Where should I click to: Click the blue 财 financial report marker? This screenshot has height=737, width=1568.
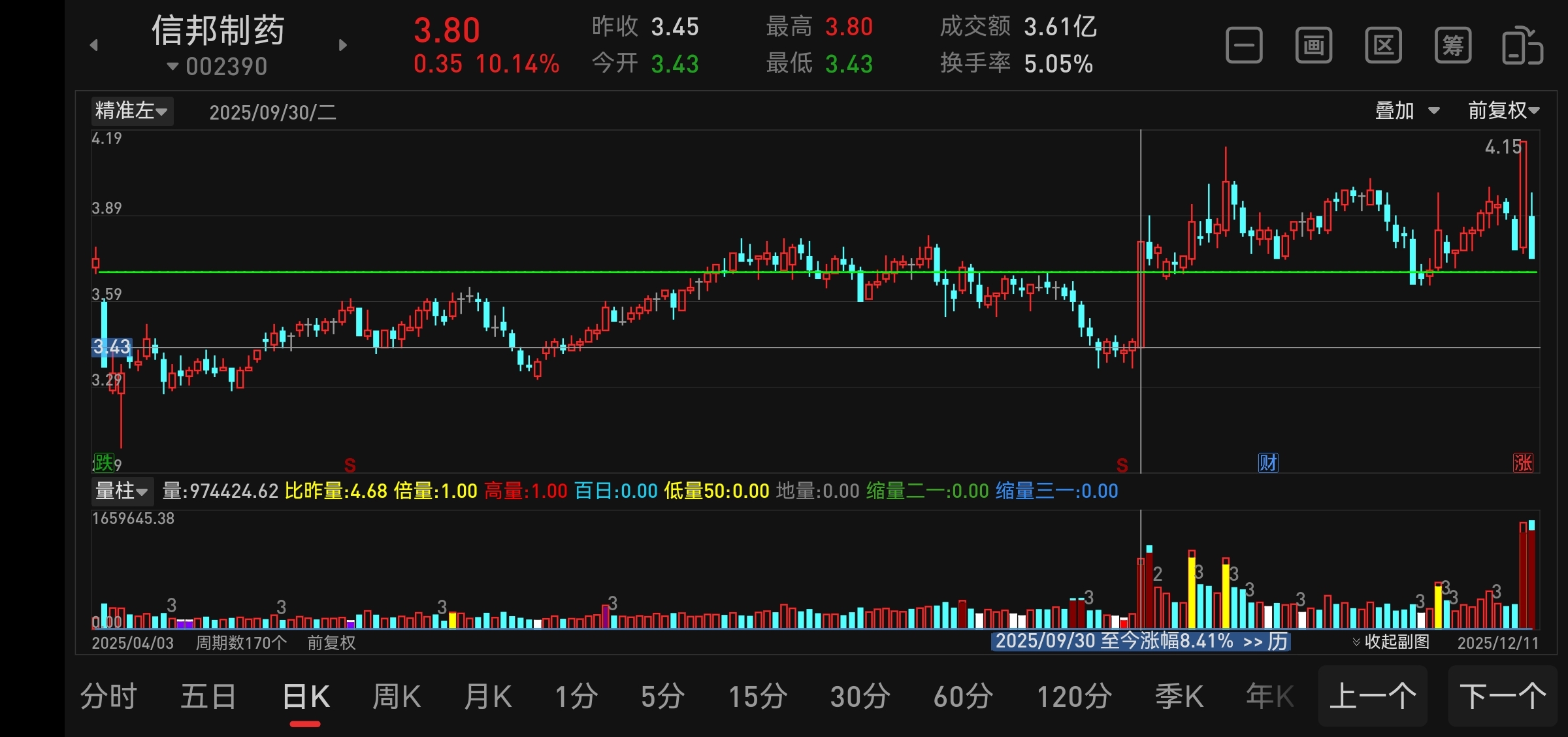1268,463
